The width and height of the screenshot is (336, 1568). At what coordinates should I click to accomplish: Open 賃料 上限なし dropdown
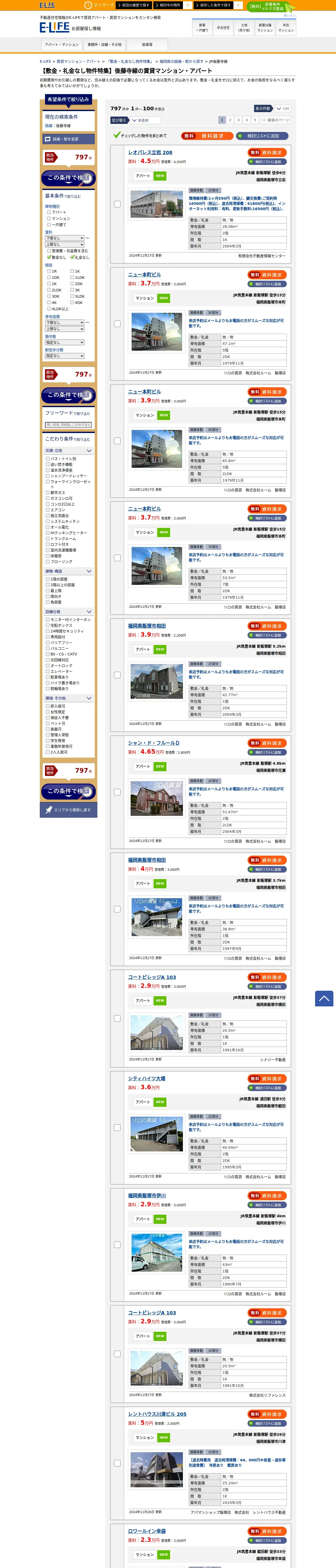(x=65, y=244)
